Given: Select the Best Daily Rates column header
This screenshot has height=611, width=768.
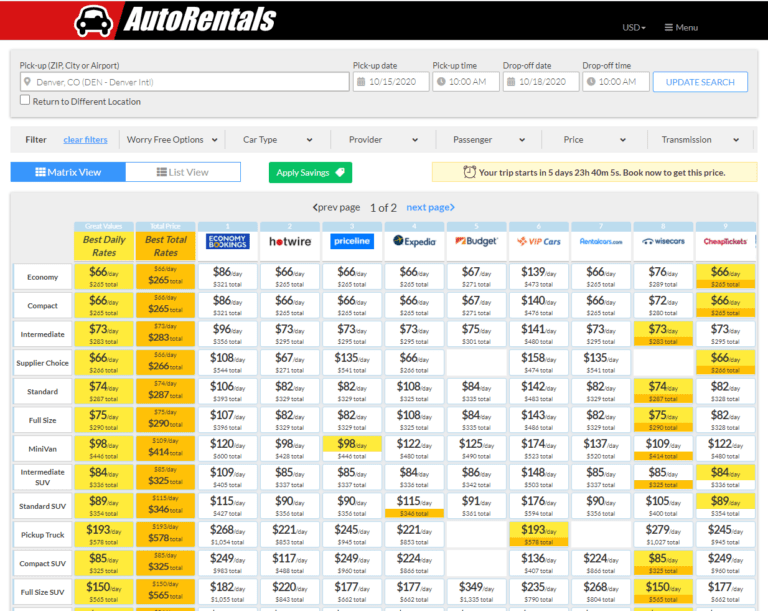Looking at the screenshot, I should (x=104, y=246).
